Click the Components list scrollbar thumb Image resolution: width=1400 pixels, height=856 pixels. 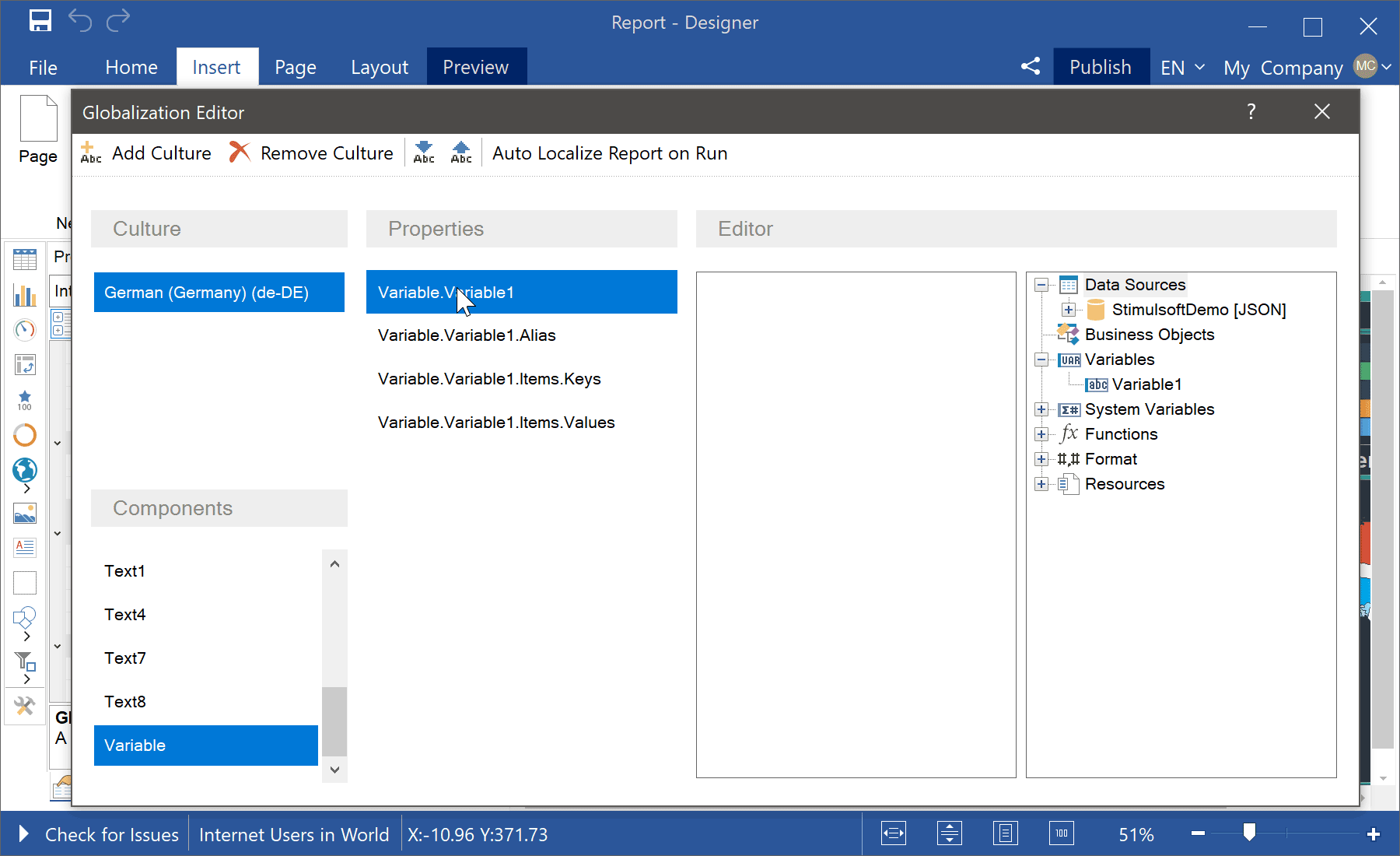[x=334, y=721]
